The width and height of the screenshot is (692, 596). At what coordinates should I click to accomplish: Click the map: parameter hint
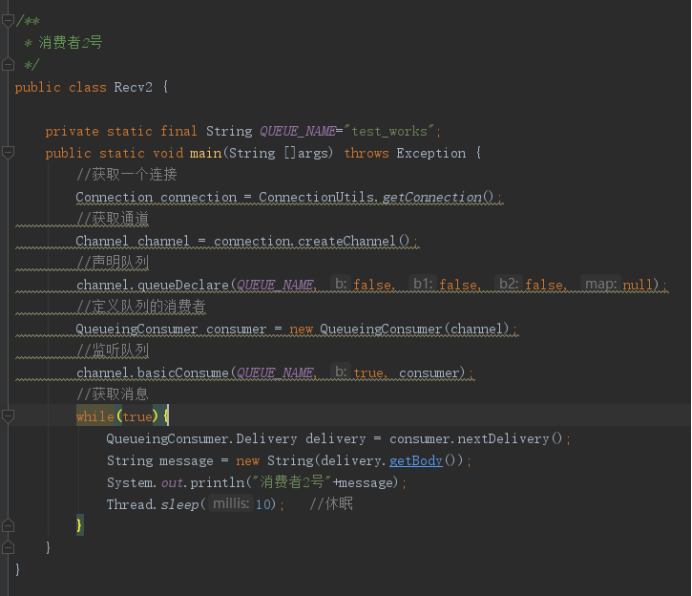[600, 283]
